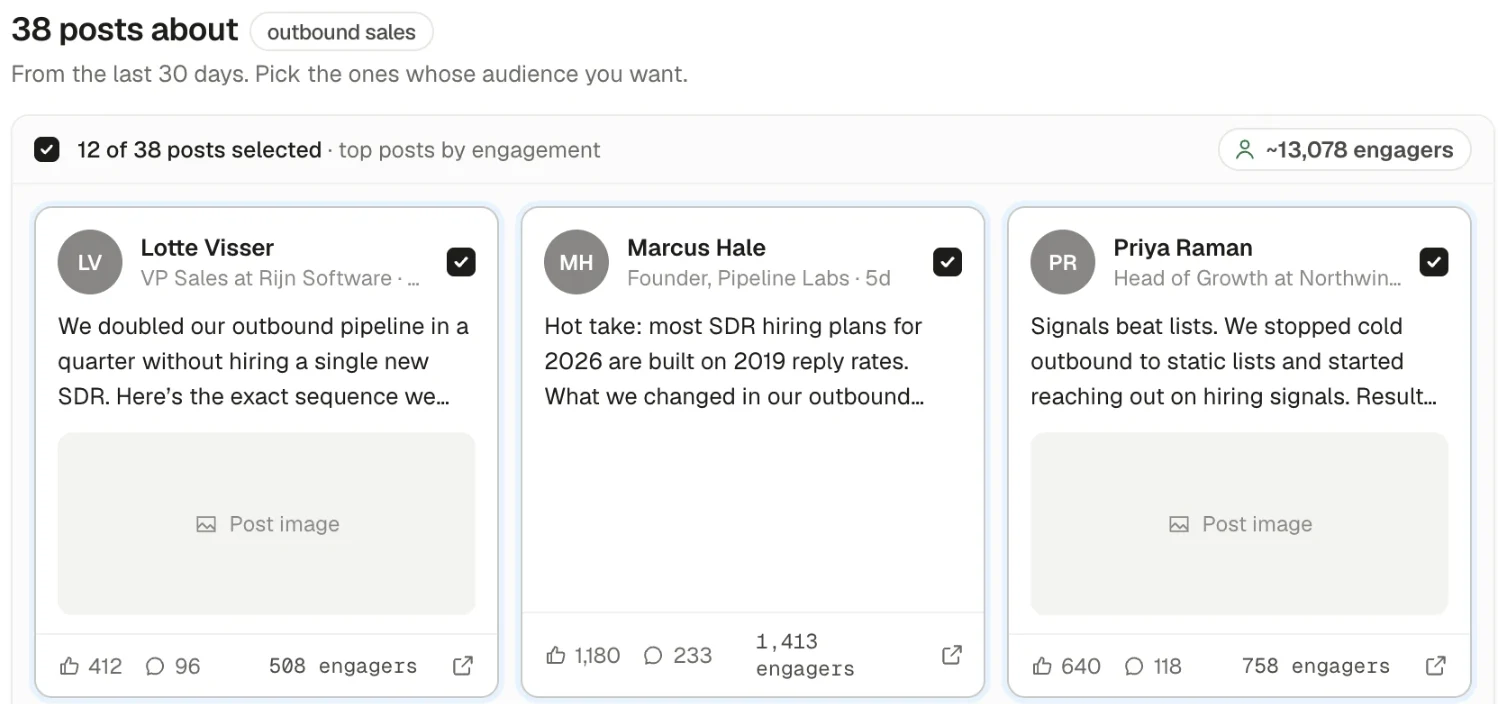Click the name Marcus Hale
Screen dimensions: 1498x704
(696, 247)
